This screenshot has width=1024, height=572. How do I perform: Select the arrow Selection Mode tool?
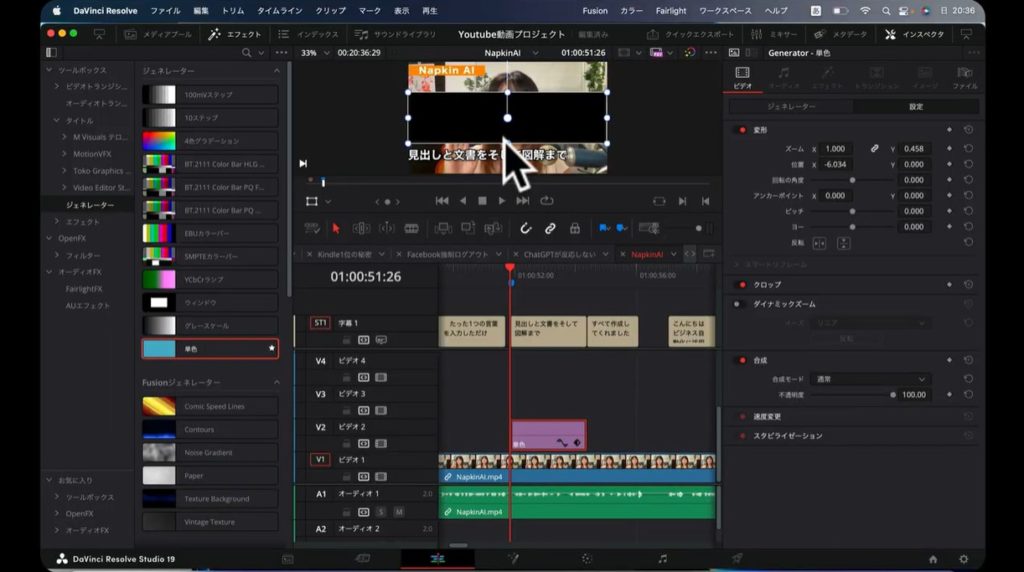point(336,228)
